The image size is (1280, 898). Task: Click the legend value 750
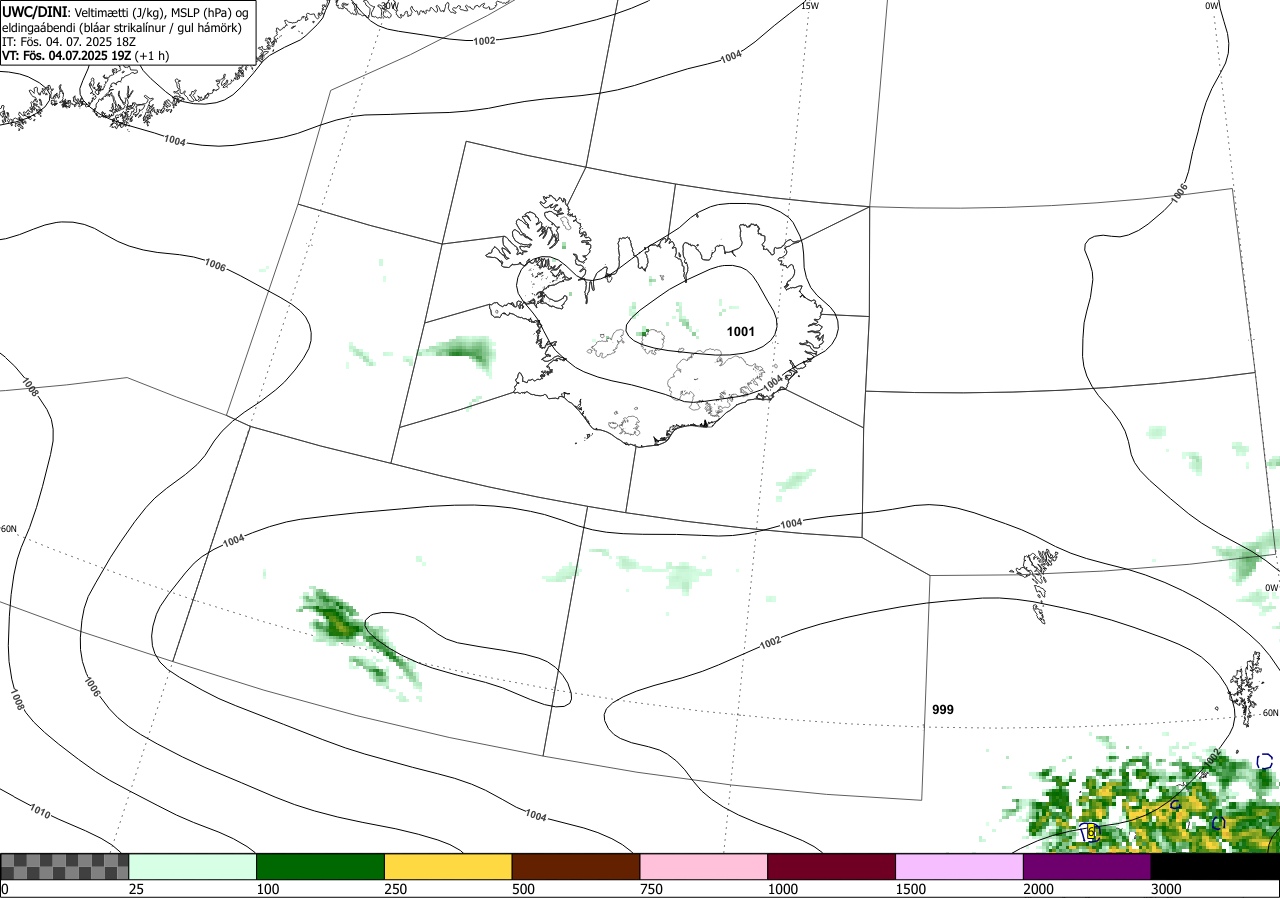(651, 889)
